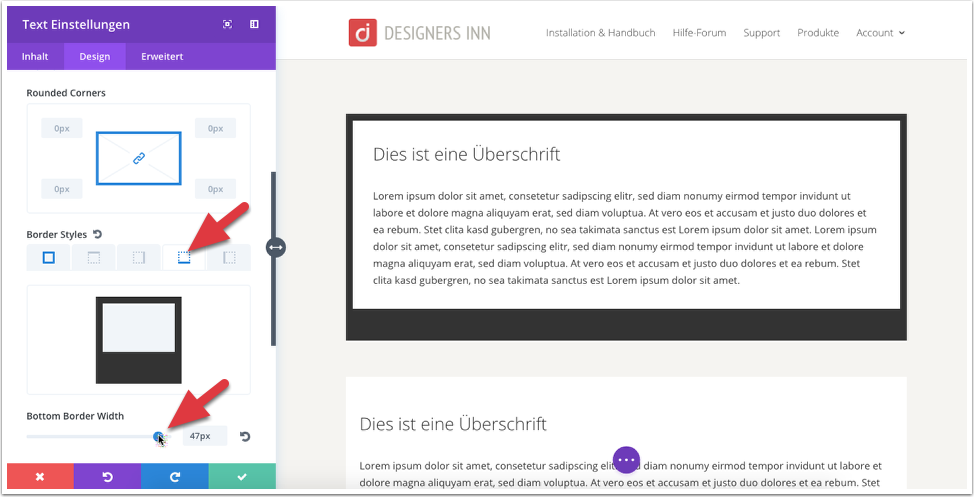Screen dimensions: 974x497
Task: Select the top border style
Action: pos(93,257)
